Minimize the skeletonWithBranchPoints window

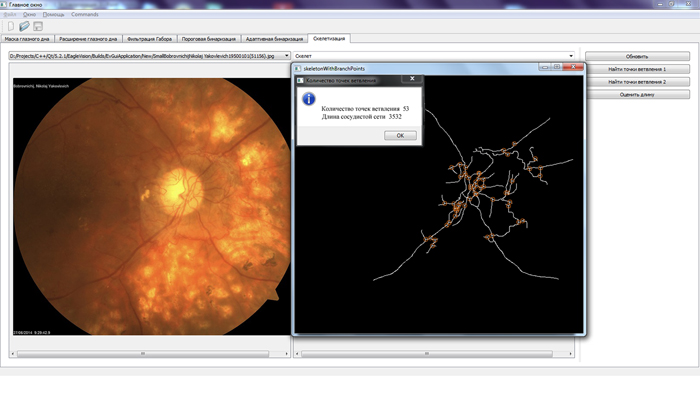tap(545, 67)
